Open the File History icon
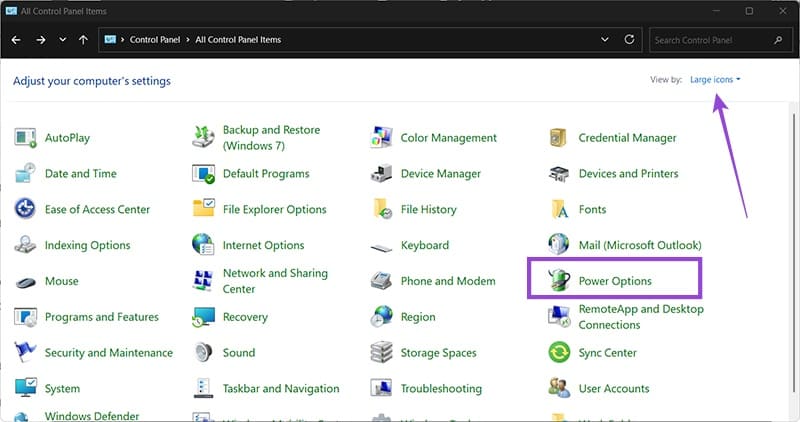 (382, 209)
